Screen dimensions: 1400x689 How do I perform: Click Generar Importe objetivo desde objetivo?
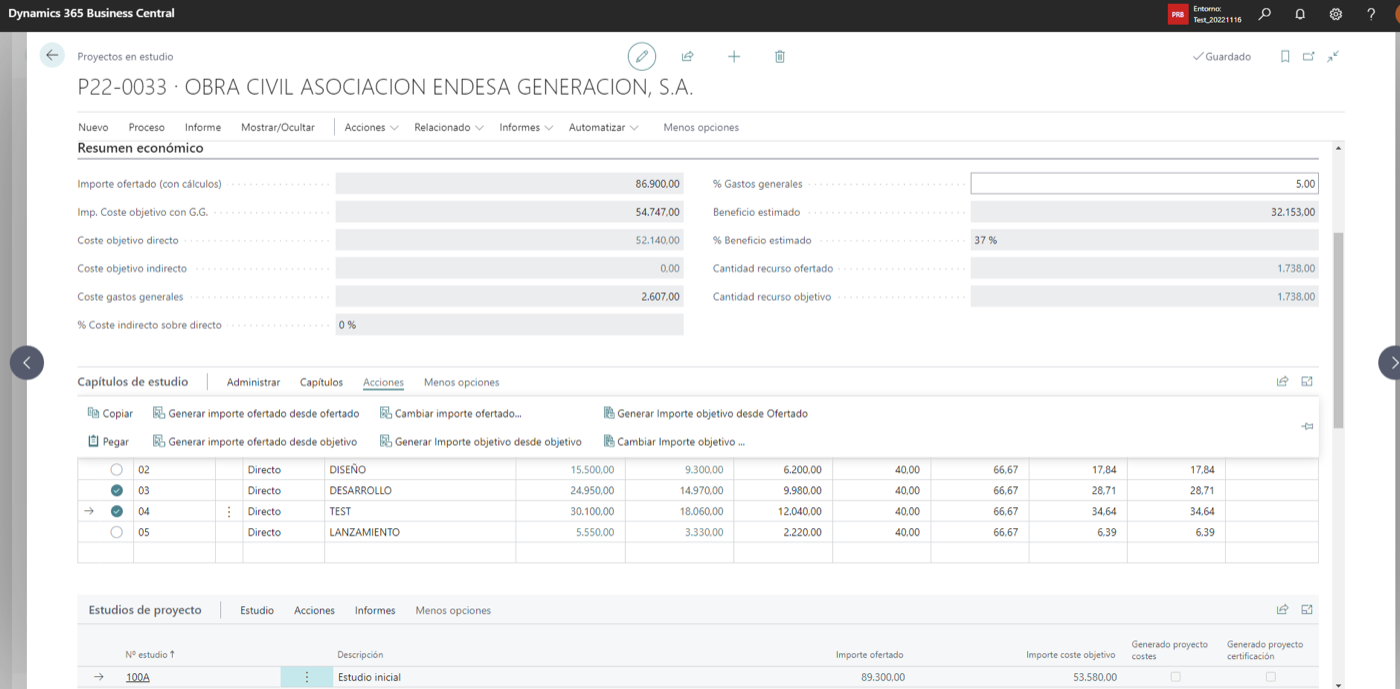point(481,441)
